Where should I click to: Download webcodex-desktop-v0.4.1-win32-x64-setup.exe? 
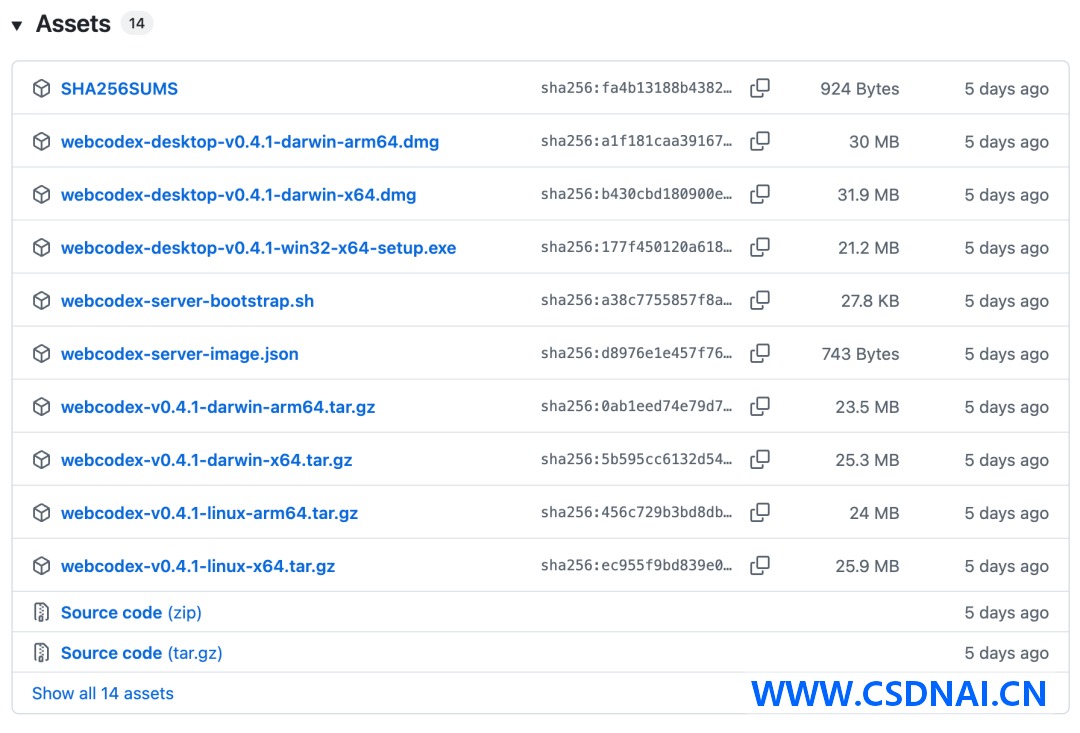[x=258, y=248]
